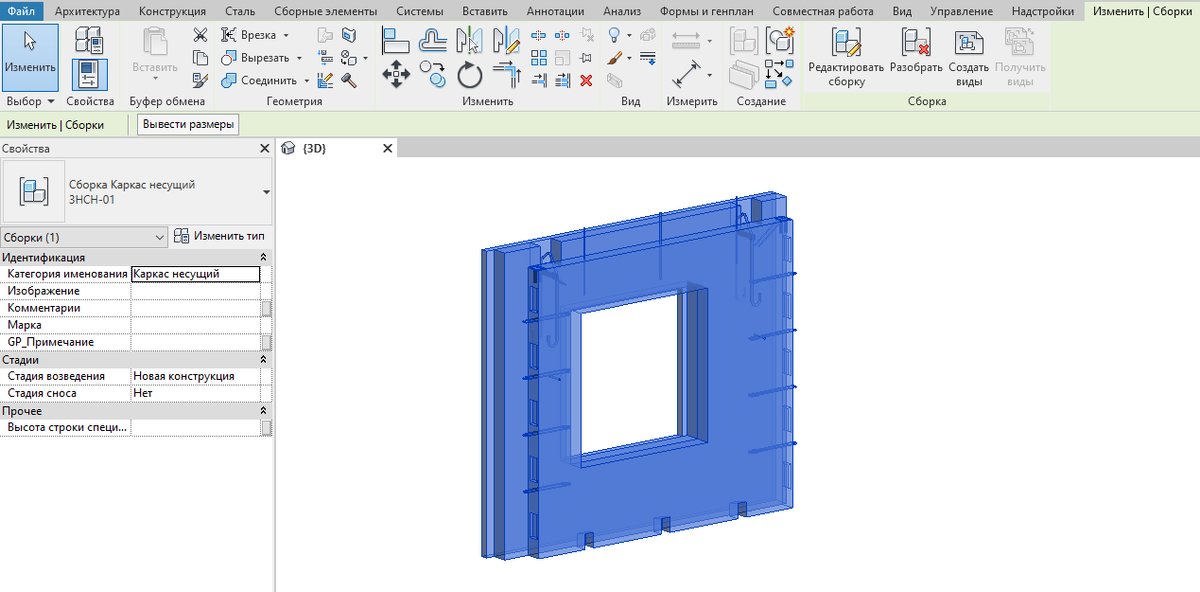This screenshot has width=1200, height=592.
Task: Open the type selector dropdown arrow
Action: (x=266, y=191)
